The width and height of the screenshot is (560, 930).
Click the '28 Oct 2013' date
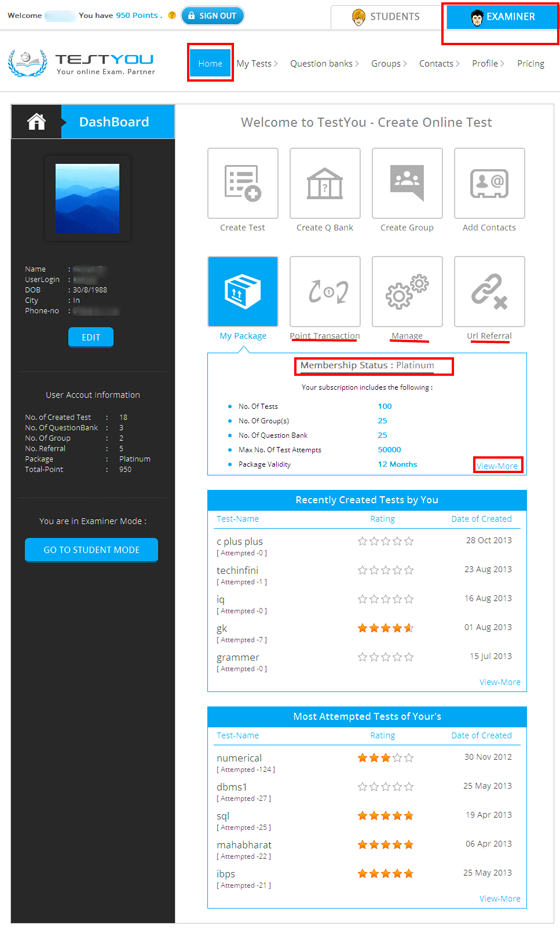[489, 540]
